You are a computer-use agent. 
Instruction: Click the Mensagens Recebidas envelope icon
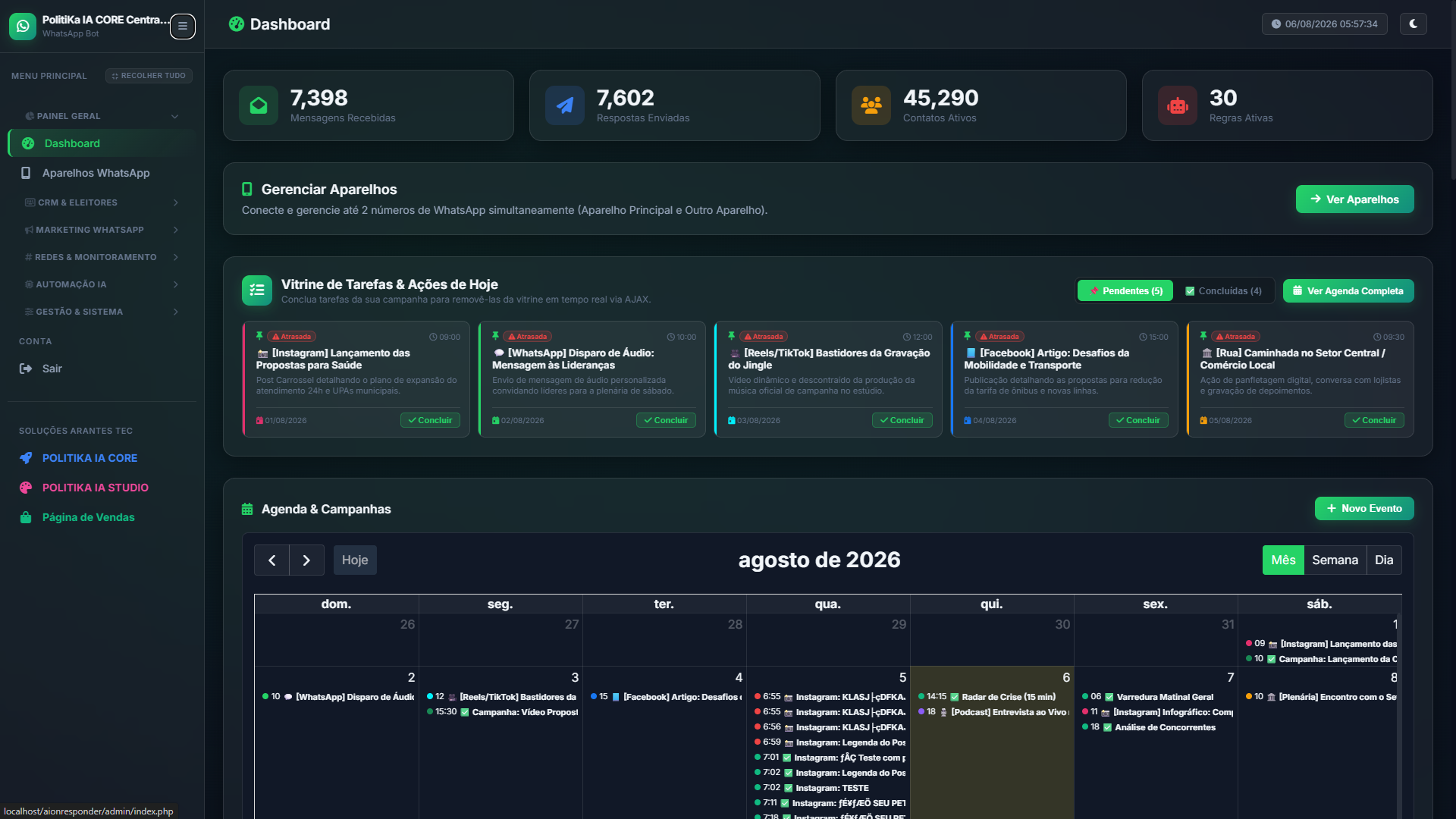(x=259, y=105)
